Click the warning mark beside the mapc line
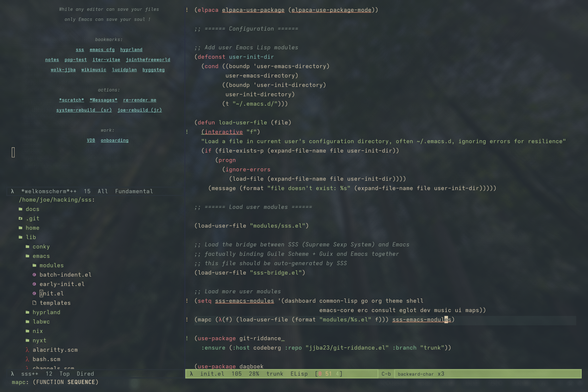Image resolution: width=588 pixels, height=392 pixels. coord(187,319)
